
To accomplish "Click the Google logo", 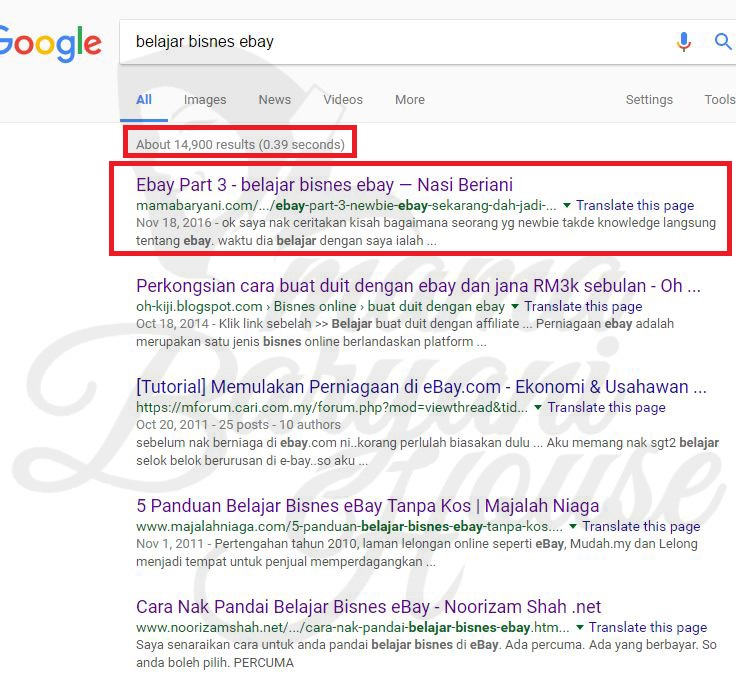I will pyautogui.click(x=50, y=44).
